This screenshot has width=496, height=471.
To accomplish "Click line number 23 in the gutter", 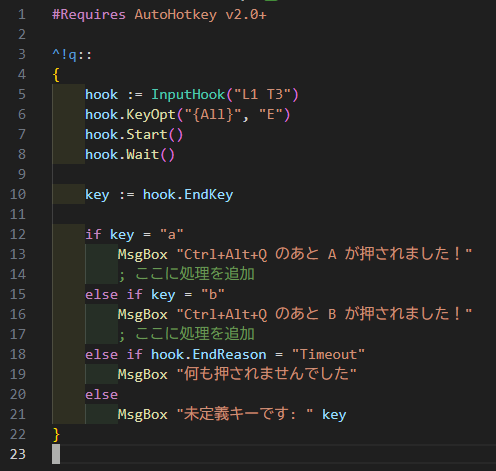I will (x=18, y=454).
